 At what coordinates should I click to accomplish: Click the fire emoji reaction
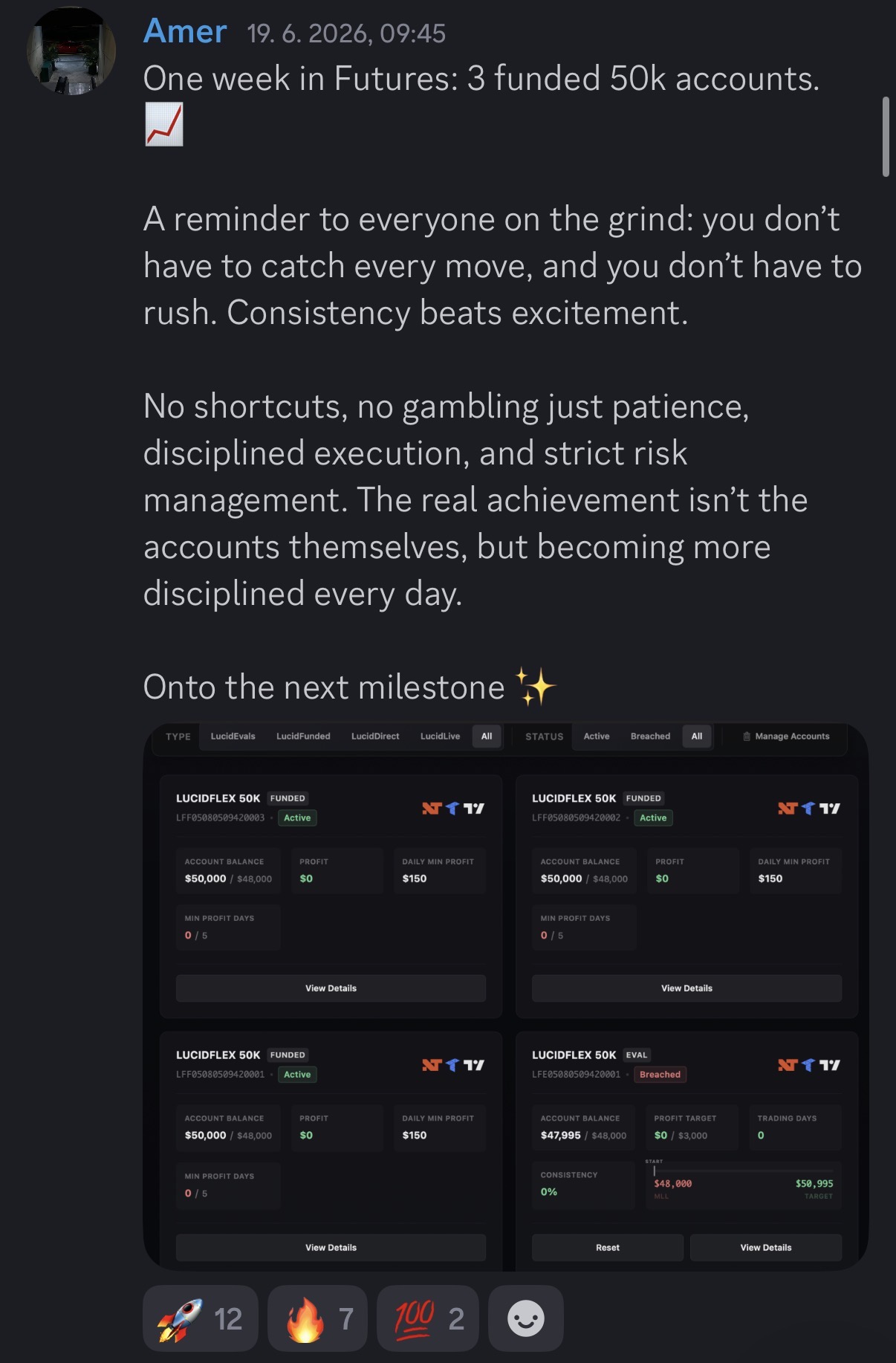point(318,1318)
